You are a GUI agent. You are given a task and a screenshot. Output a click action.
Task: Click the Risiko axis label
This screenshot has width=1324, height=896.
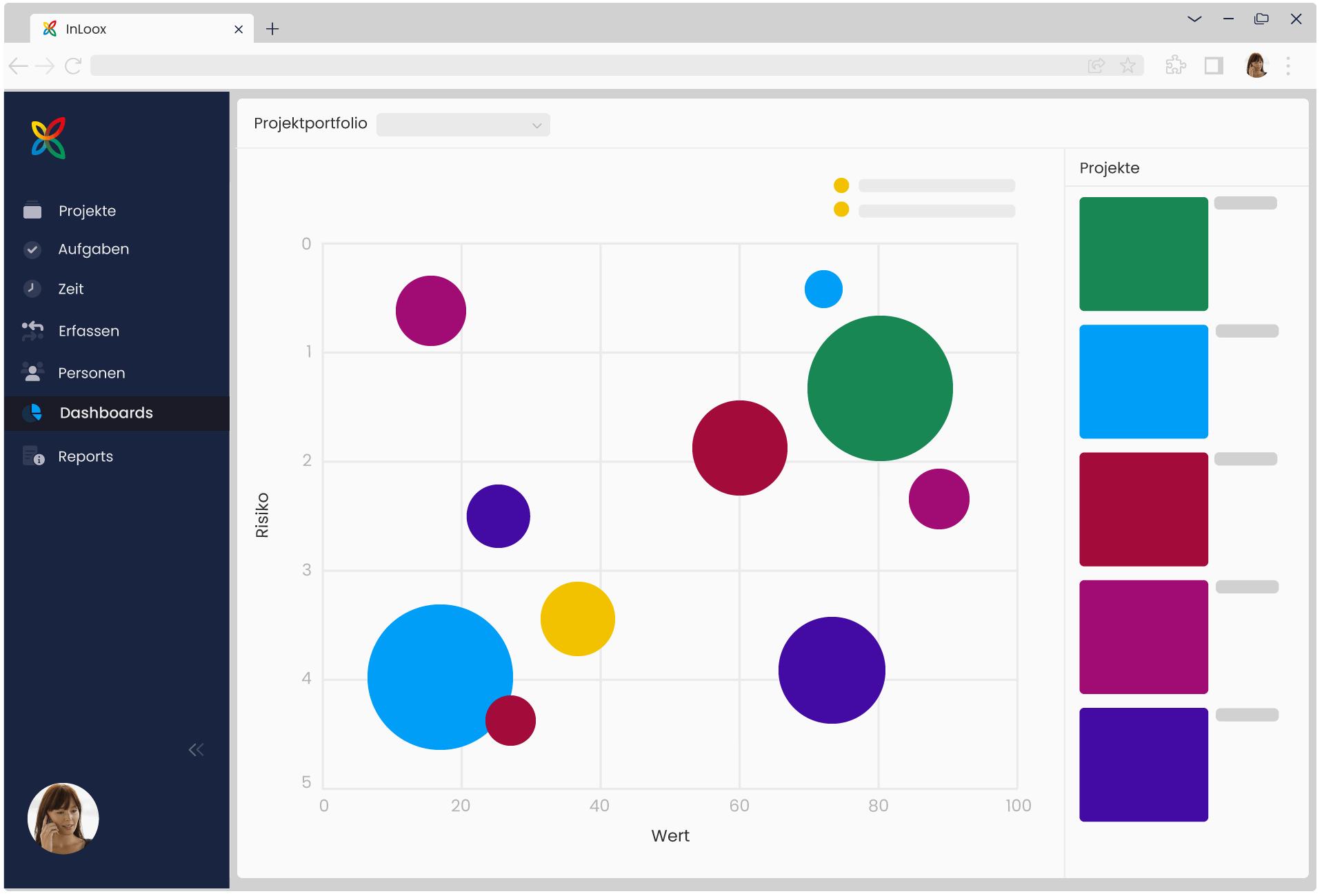click(x=262, y=516)
